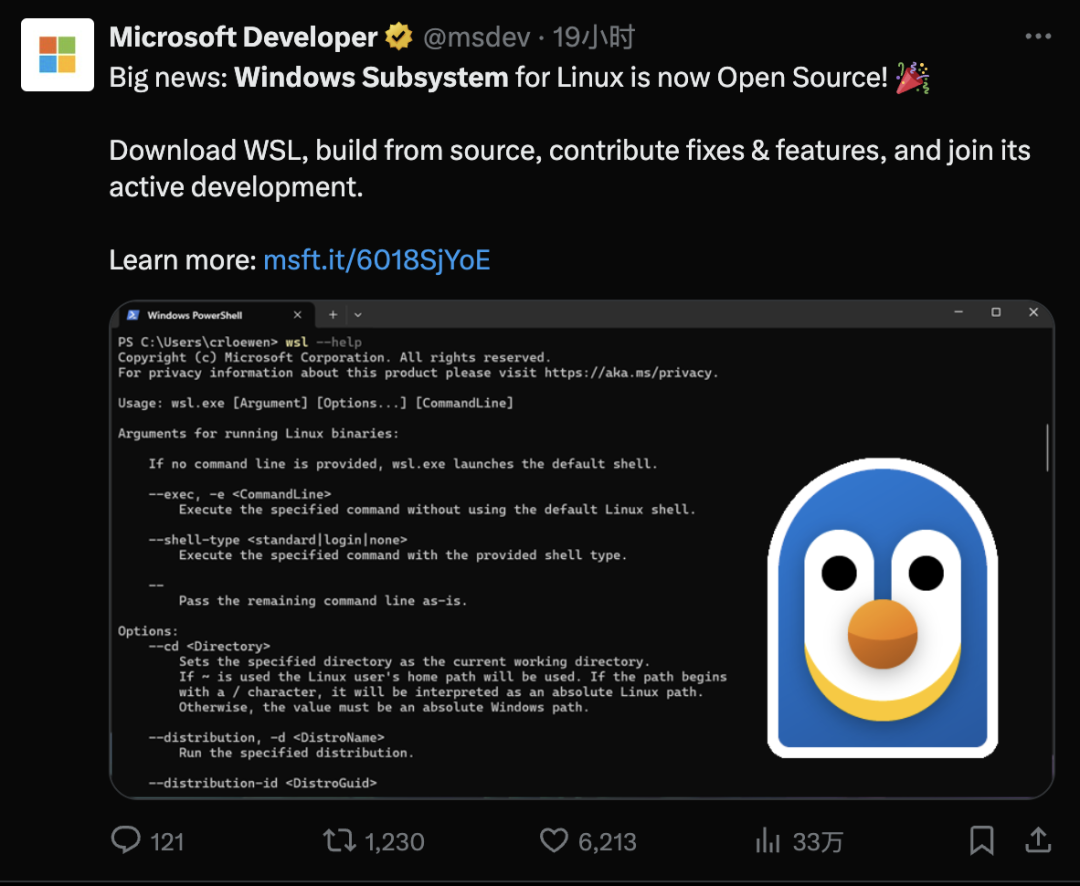The width and height of the screenshot is (1080, 886).
Task: Open the reply comment icon
Action: point(126,840)
